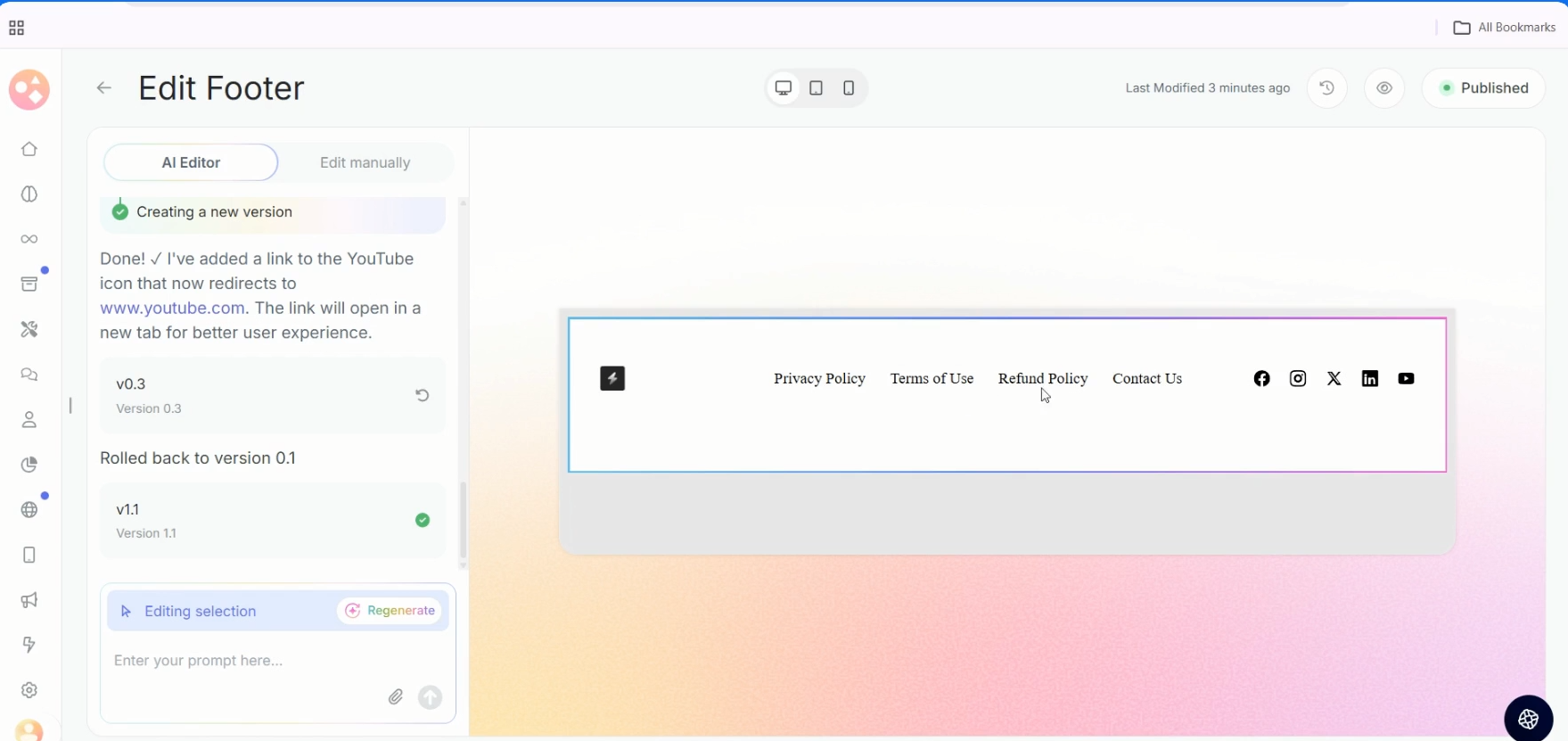Switch to tablet preview mode
The image size is (1568, 741).
(x=816, y=87)
